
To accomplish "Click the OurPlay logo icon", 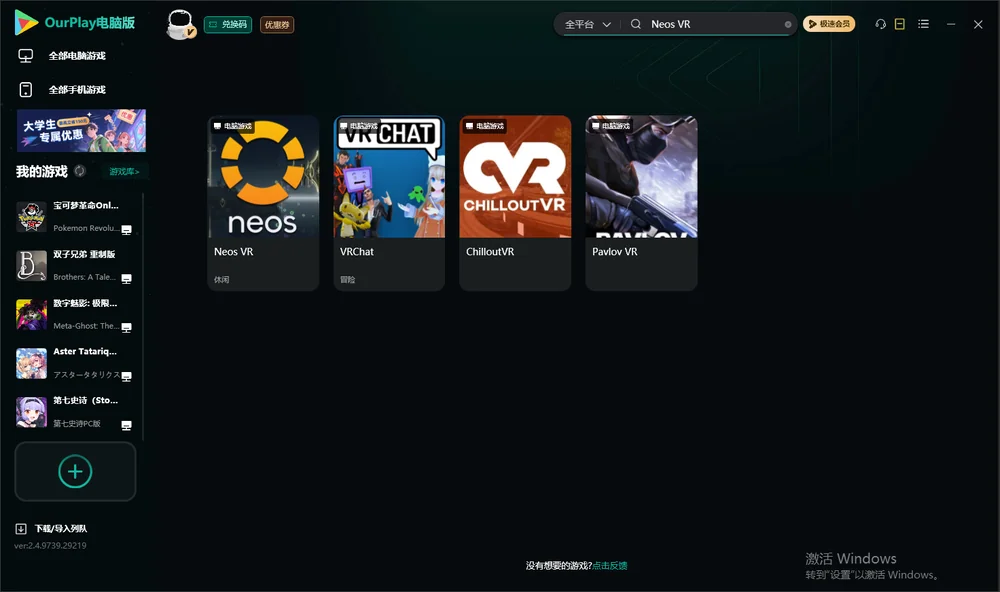I will (26, 23).
